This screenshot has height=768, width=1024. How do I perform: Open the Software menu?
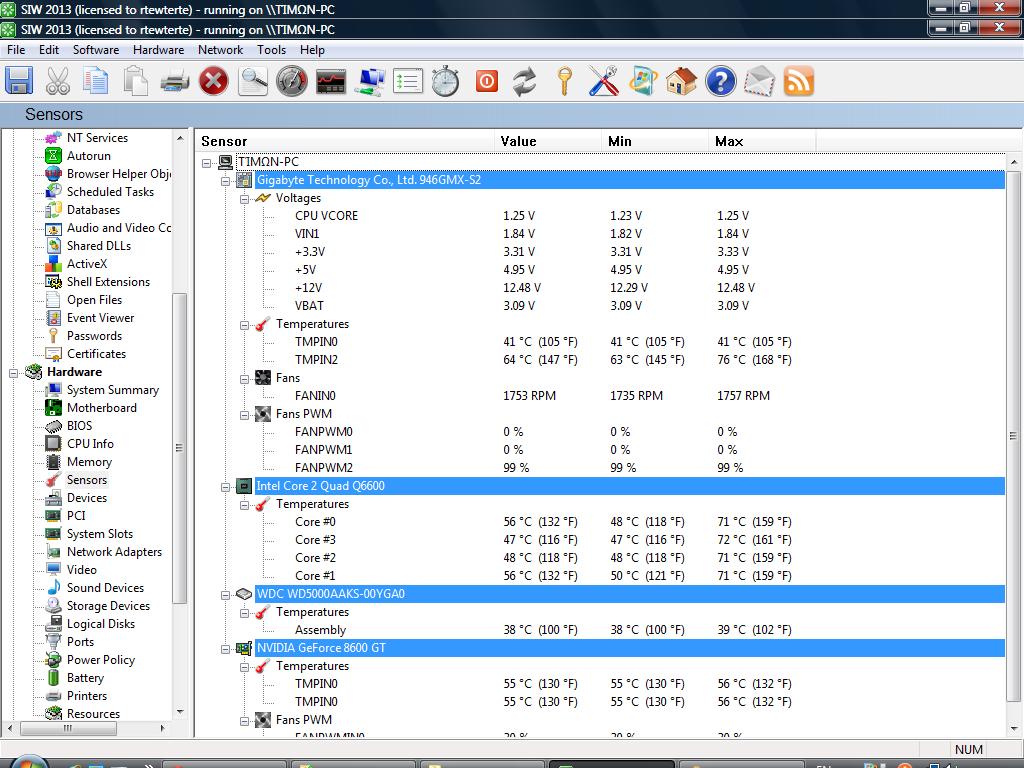(96, 50)
